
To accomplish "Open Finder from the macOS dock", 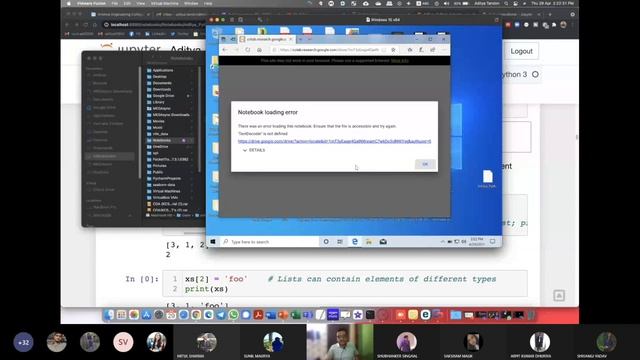I will coord(109,315).
